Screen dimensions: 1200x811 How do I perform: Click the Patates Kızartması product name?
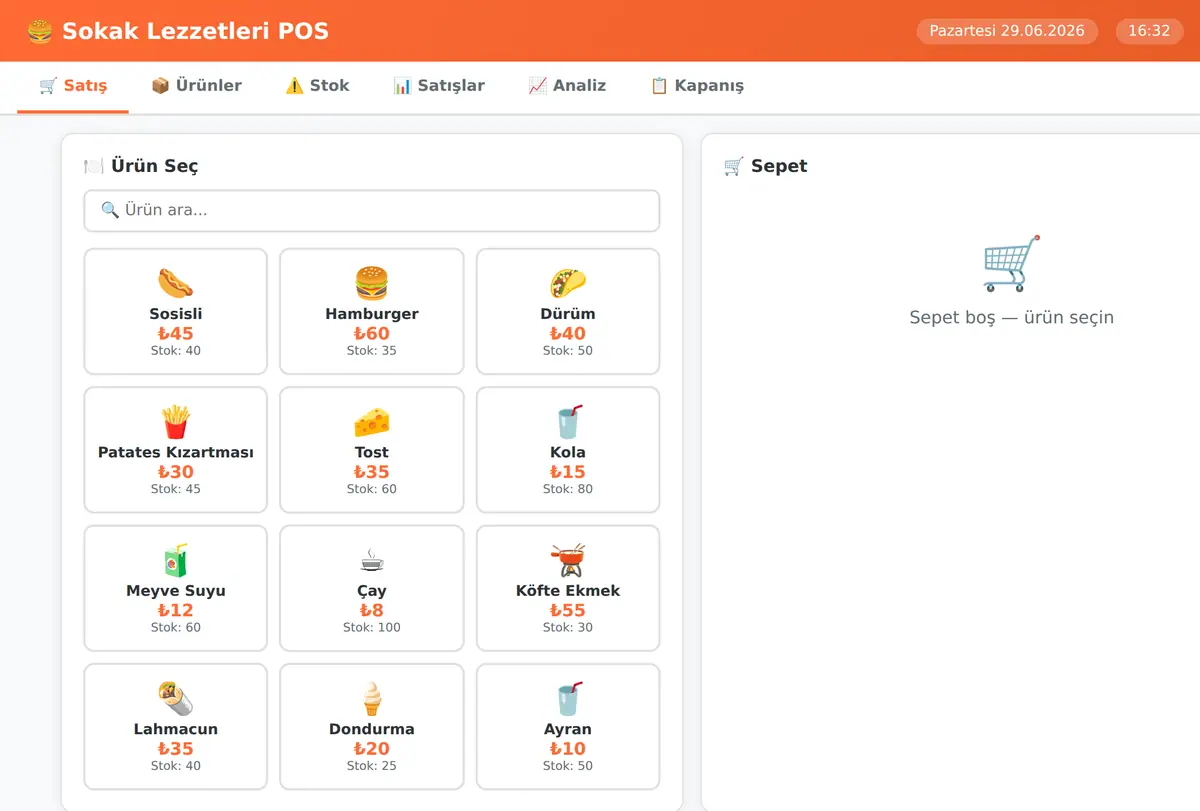click(175, 452)
